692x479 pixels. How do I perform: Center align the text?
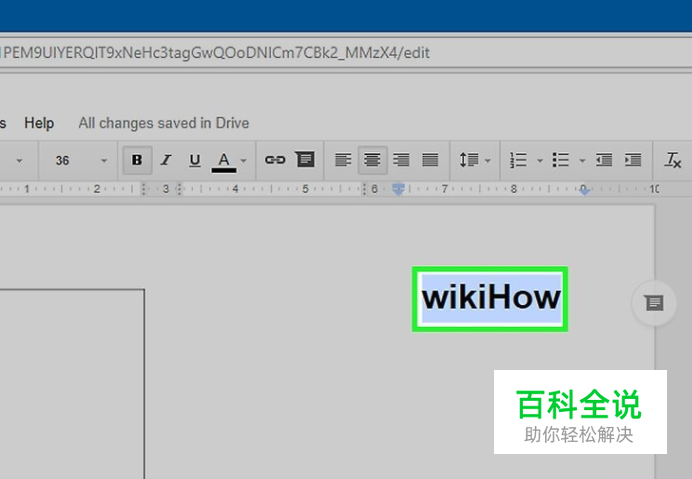[x=372, y=160]
